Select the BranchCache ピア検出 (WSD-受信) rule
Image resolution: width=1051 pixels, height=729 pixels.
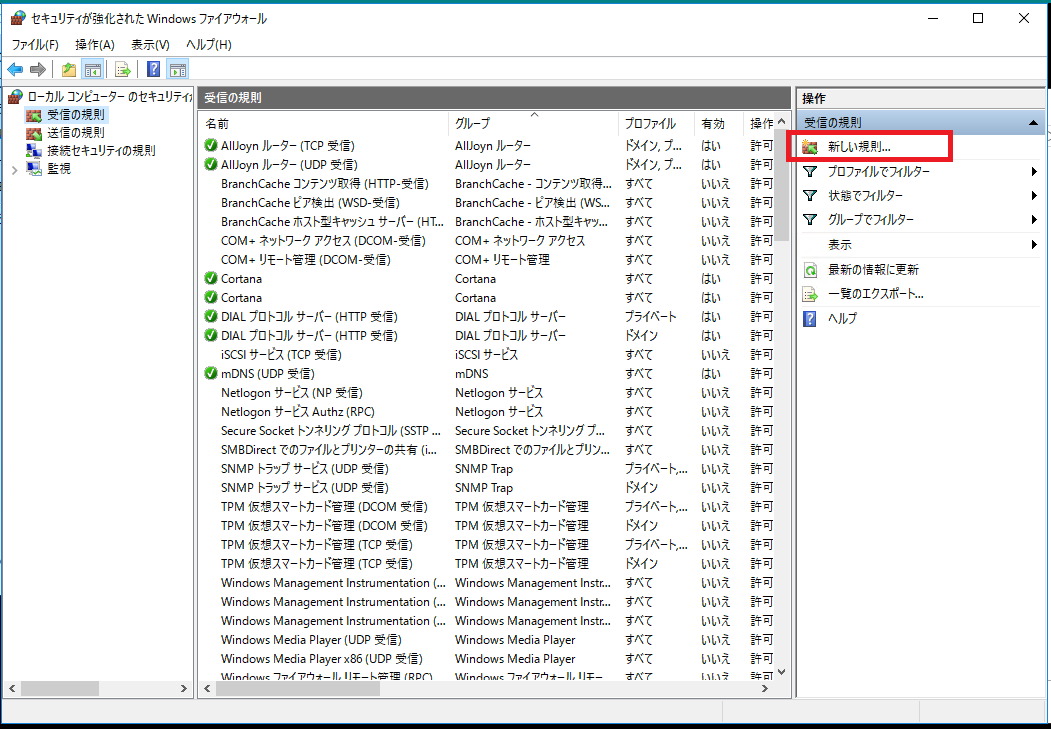coord(310,202)
